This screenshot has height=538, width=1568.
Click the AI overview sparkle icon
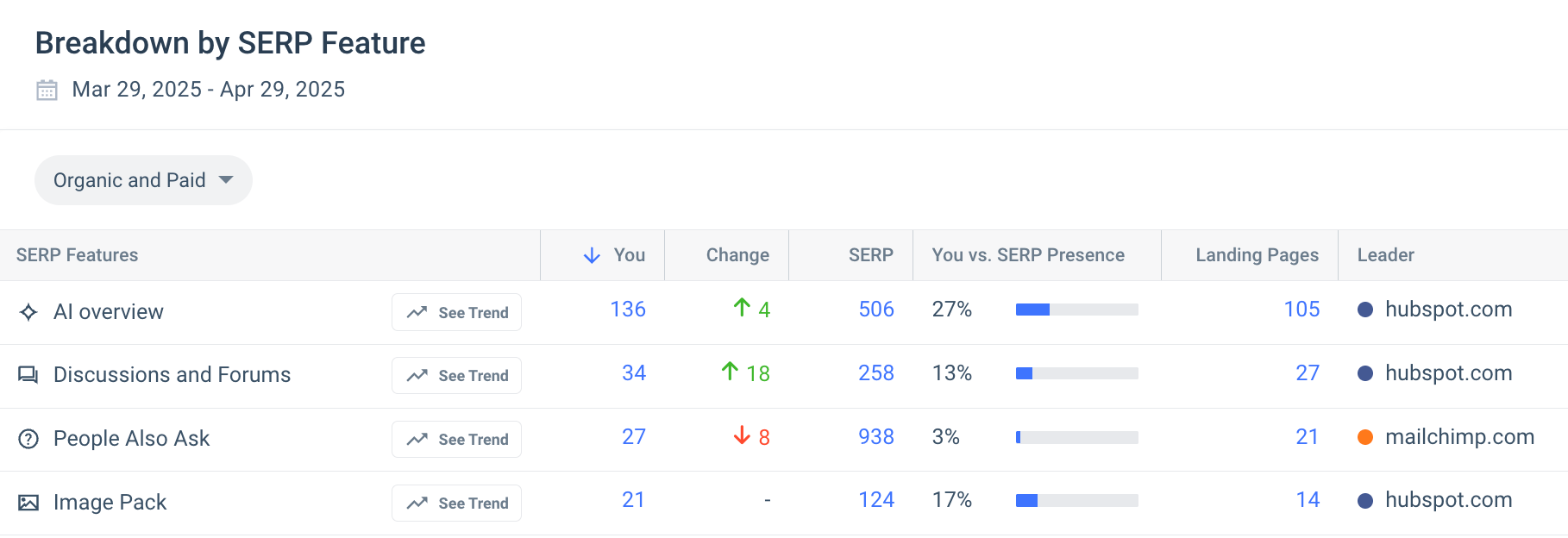coord(29,311)
